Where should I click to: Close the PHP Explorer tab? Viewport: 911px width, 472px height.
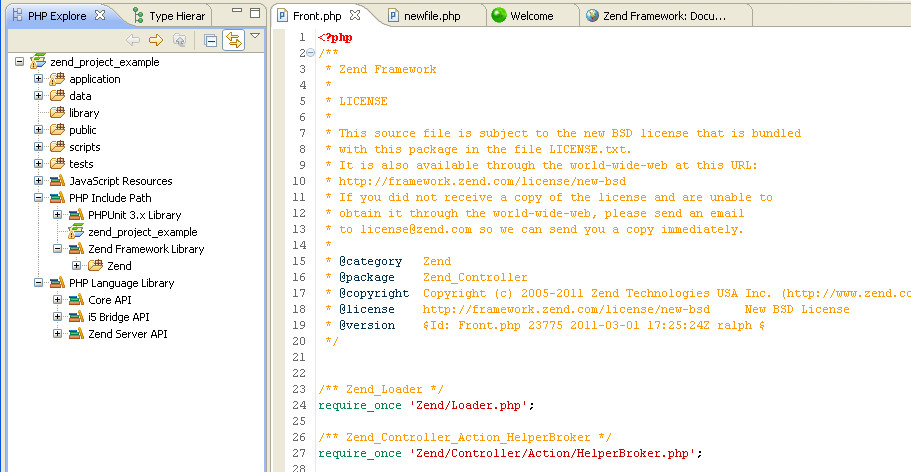point(99,15)
